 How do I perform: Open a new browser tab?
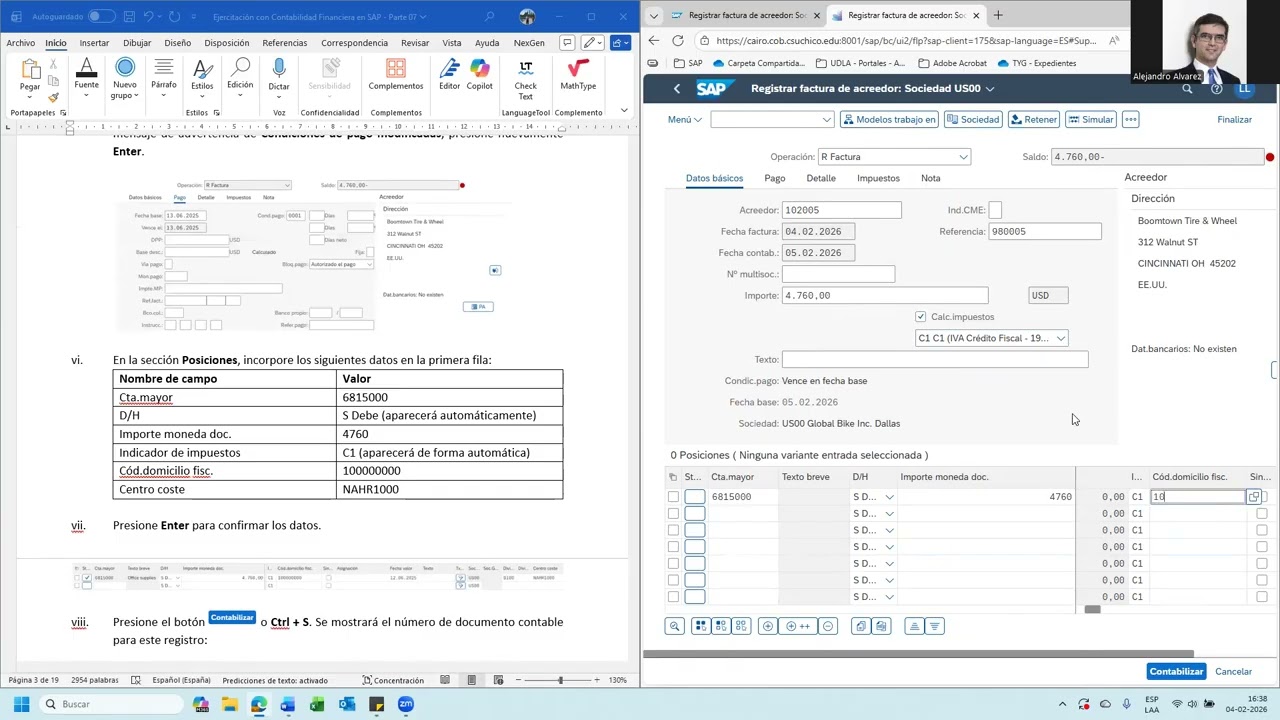point(998,15)
